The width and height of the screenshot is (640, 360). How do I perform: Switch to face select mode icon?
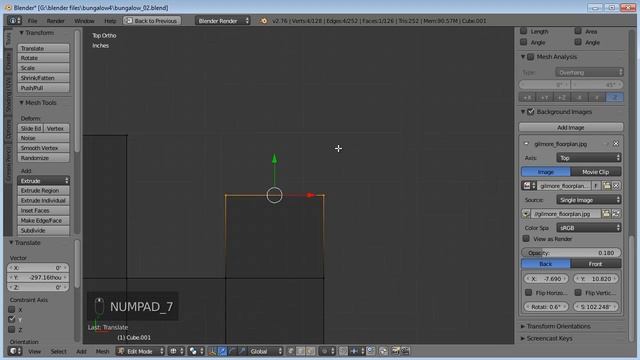[x=310, y=351]
